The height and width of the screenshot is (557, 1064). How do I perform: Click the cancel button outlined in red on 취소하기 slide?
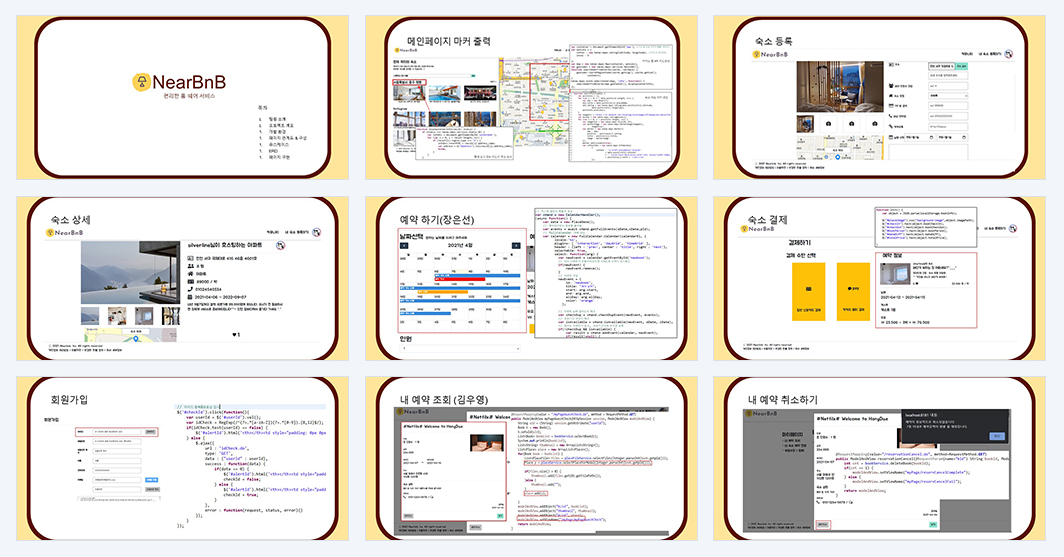[x=822, y=524]
